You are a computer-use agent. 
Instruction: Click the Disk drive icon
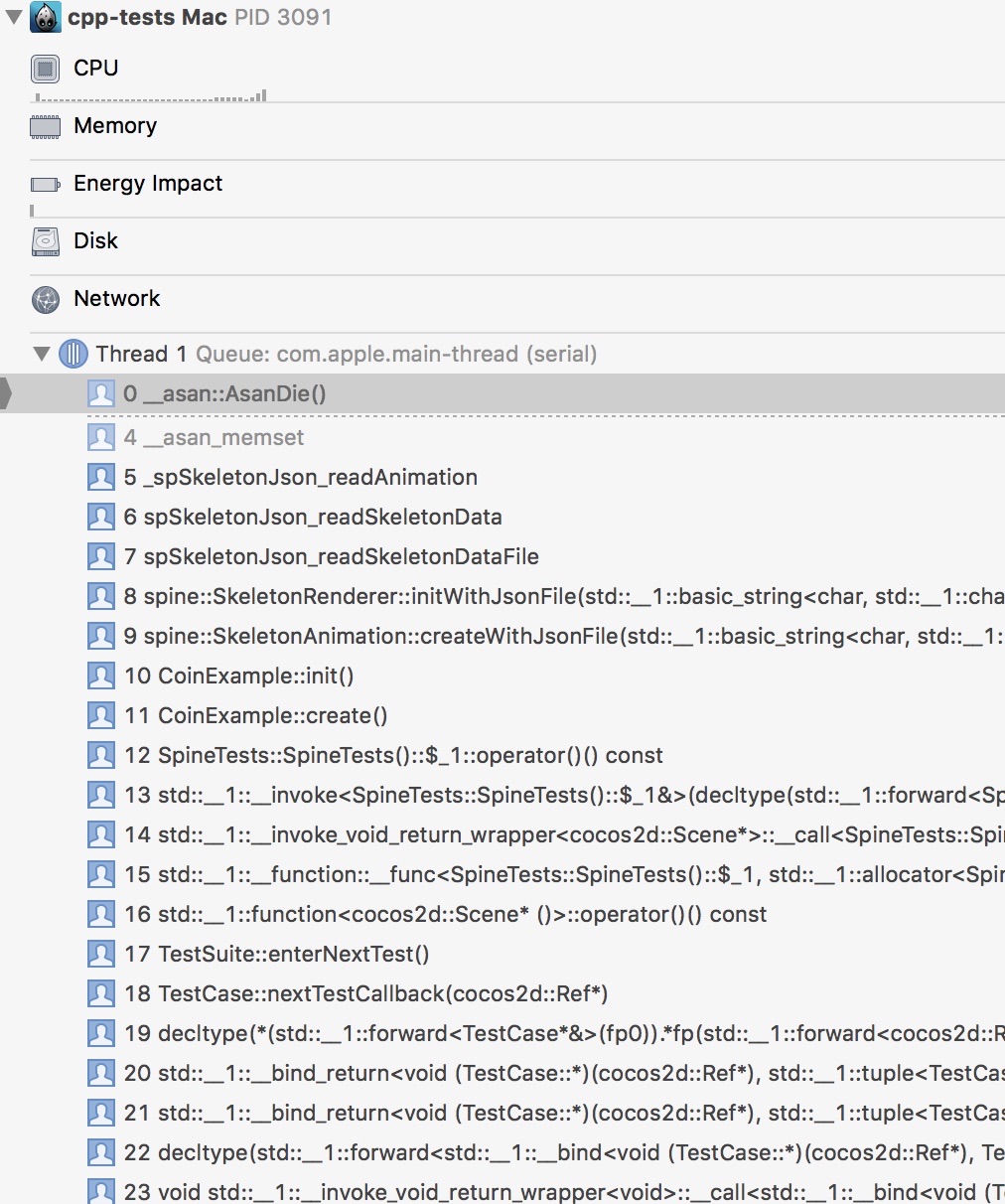click(46, 241)
